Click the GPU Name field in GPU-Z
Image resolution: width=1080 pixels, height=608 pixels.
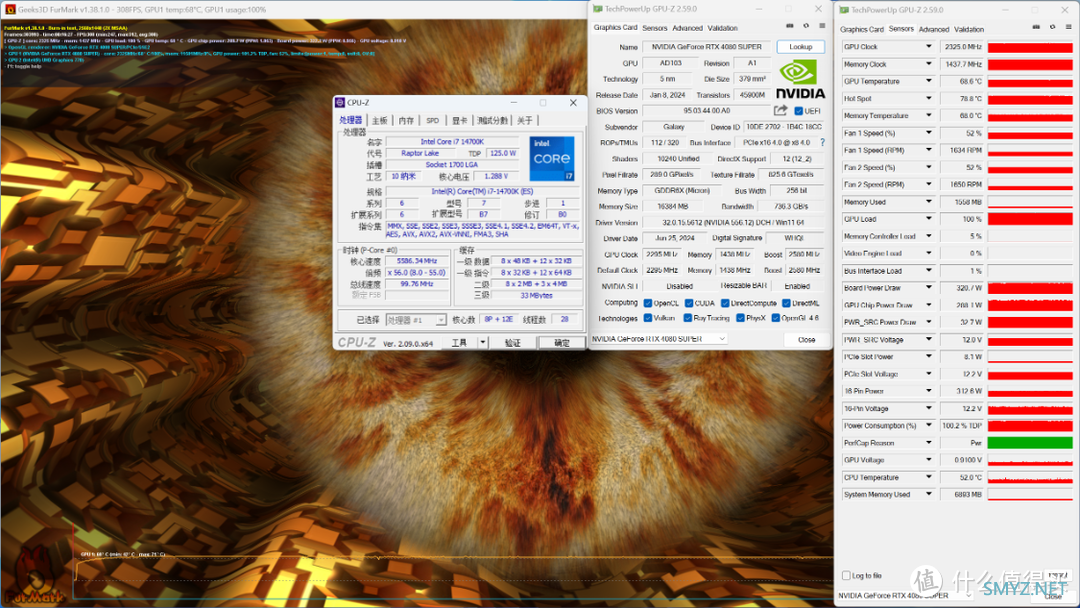point(707,47)
